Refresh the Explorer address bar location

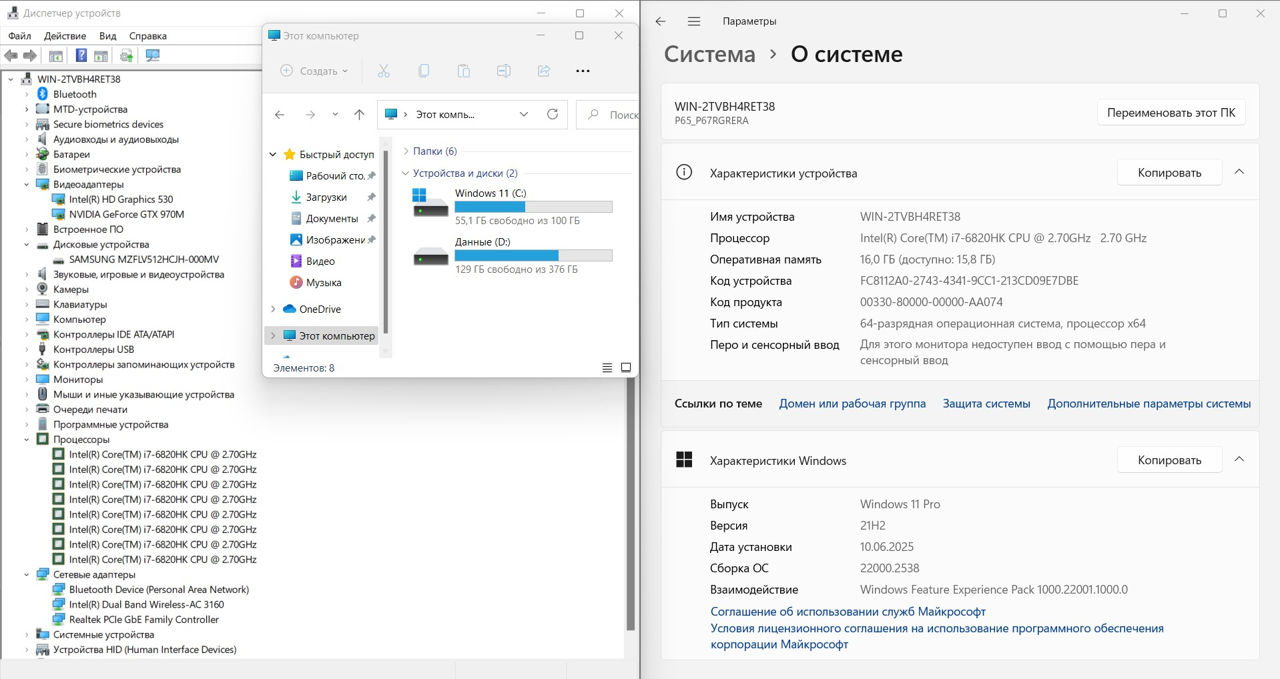click(x=552, y=115)
